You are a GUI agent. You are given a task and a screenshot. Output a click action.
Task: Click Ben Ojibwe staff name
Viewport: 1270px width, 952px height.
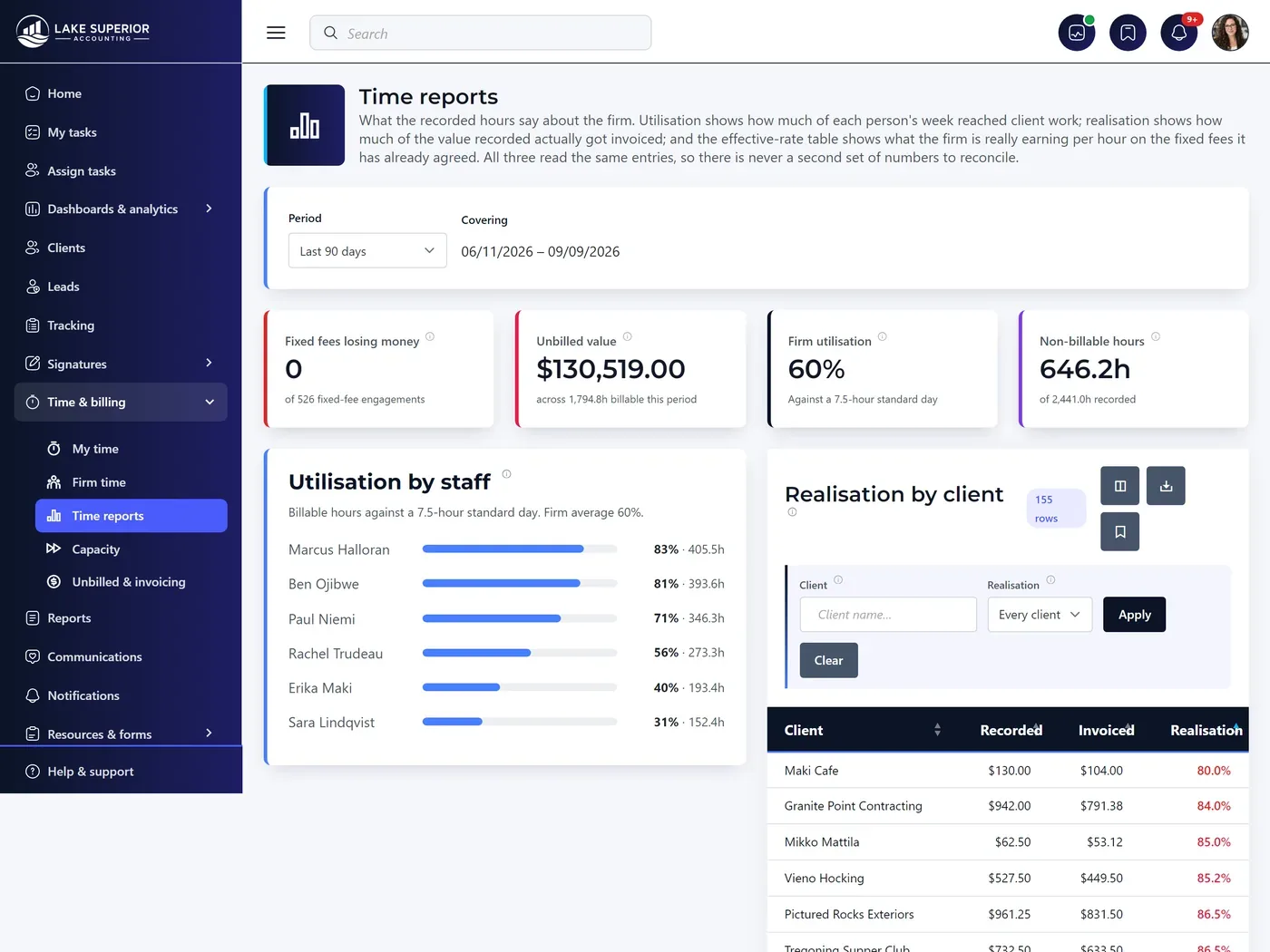324,584
